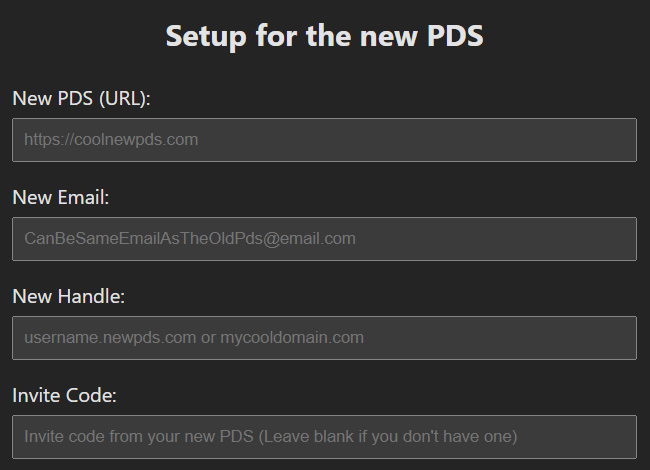Click into the Invite Code field
Viewport: 650px width, 470px height.
(324, 437)
